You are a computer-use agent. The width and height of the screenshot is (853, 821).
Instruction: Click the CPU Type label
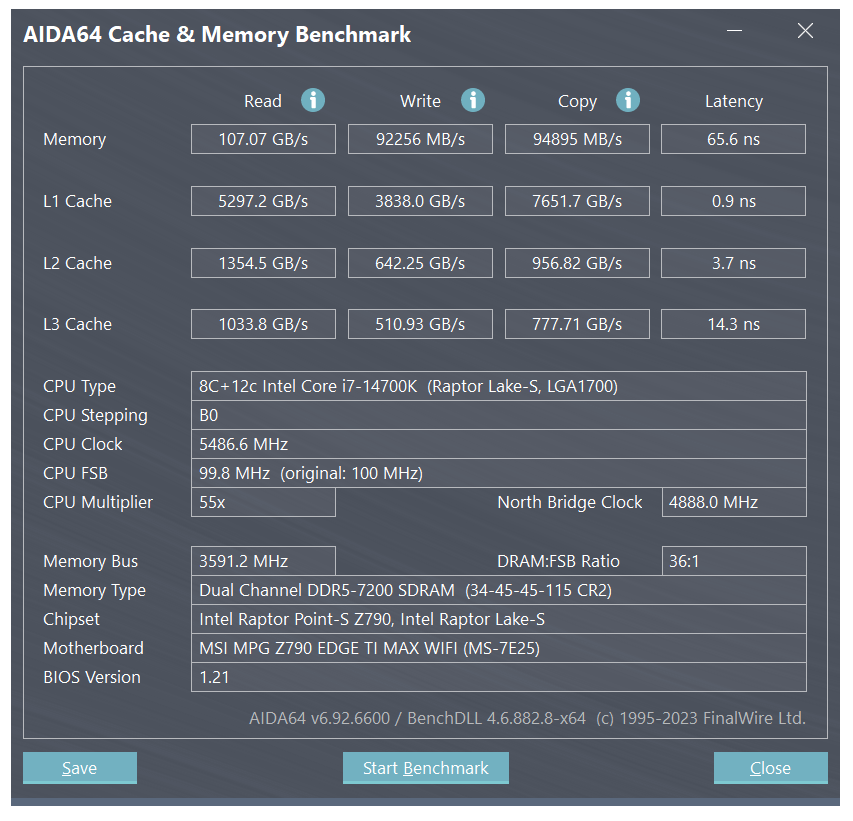pos(79,387)
